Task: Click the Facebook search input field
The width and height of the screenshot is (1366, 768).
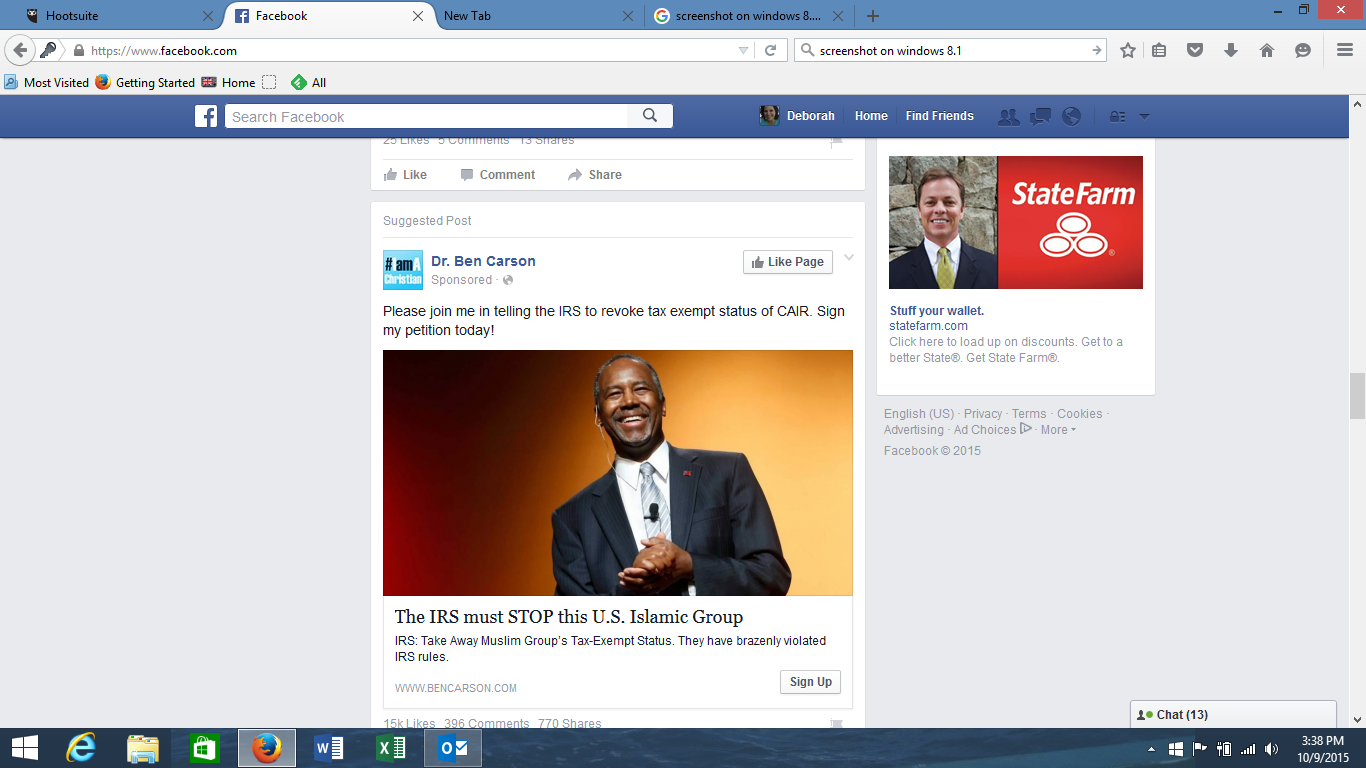Action: tap(427, 116)
